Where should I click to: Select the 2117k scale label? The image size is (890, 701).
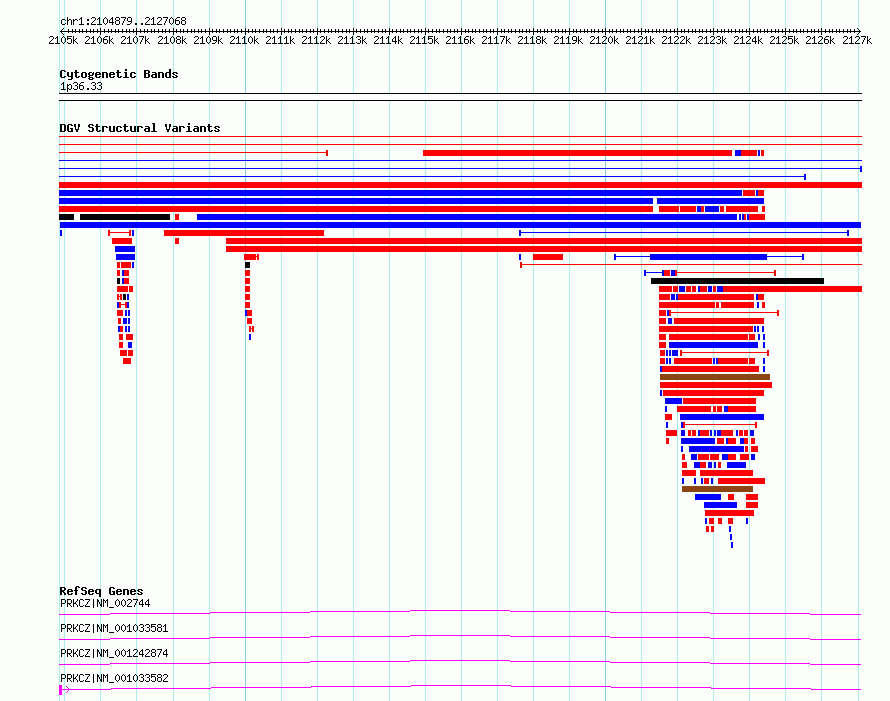[496, 40]
